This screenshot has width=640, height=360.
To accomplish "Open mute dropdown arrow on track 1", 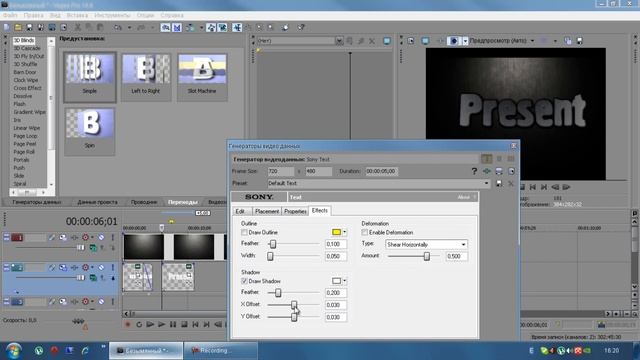I will point(92,237).
